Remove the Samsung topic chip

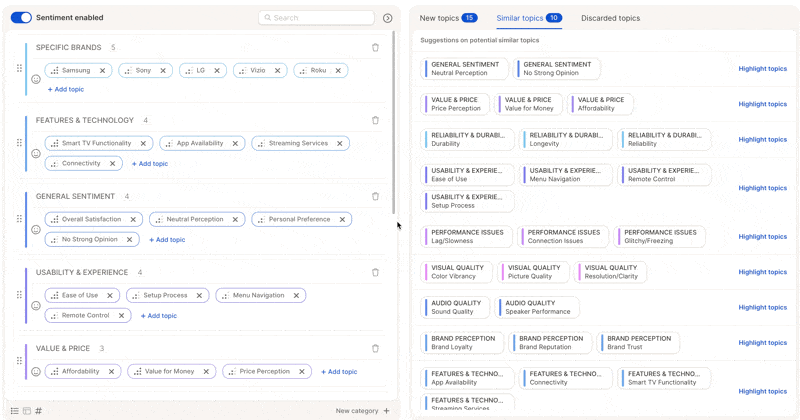pyautogui.click(x=102, y=71)
